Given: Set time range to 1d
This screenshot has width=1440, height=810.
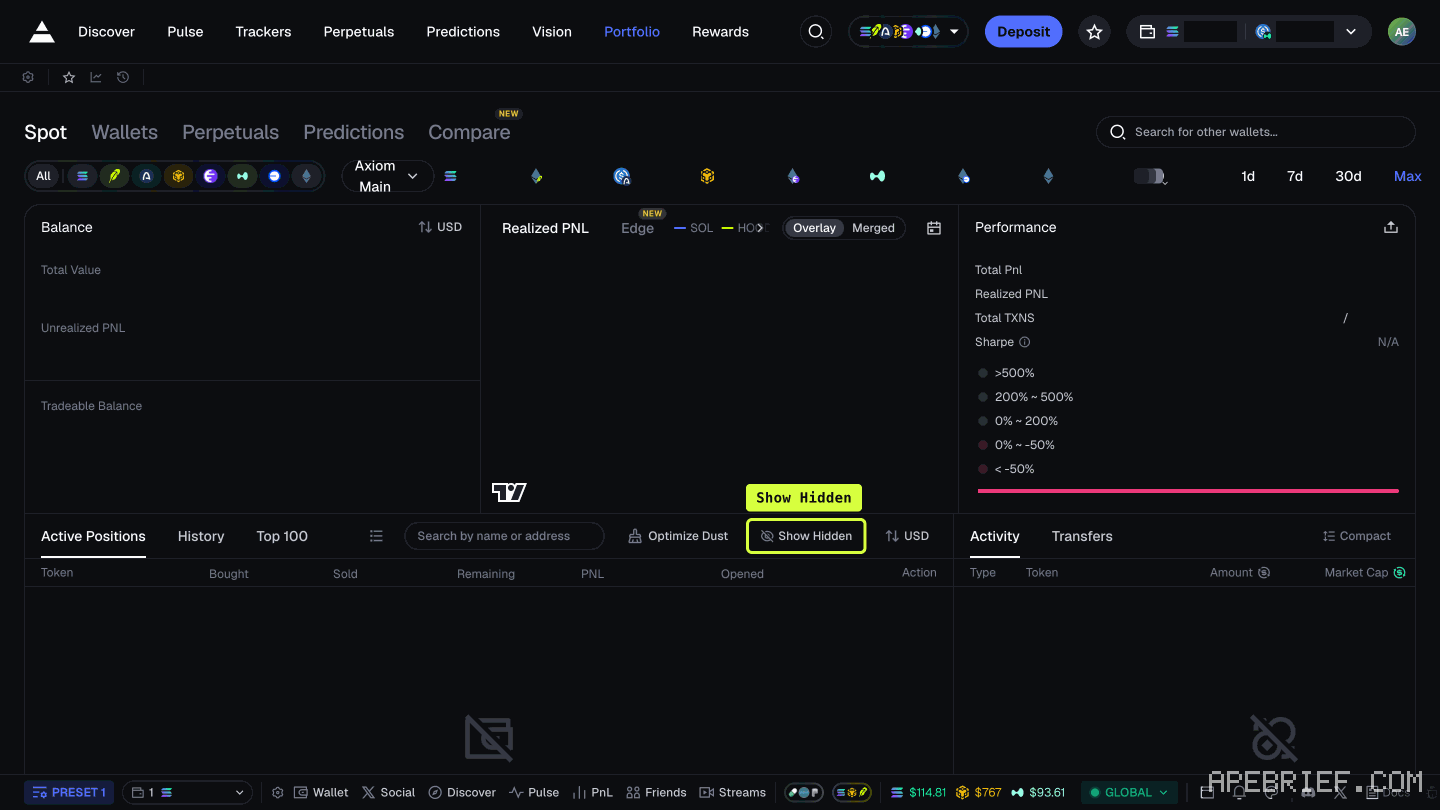Looking at the screenshot, I should coord(1248,176).
